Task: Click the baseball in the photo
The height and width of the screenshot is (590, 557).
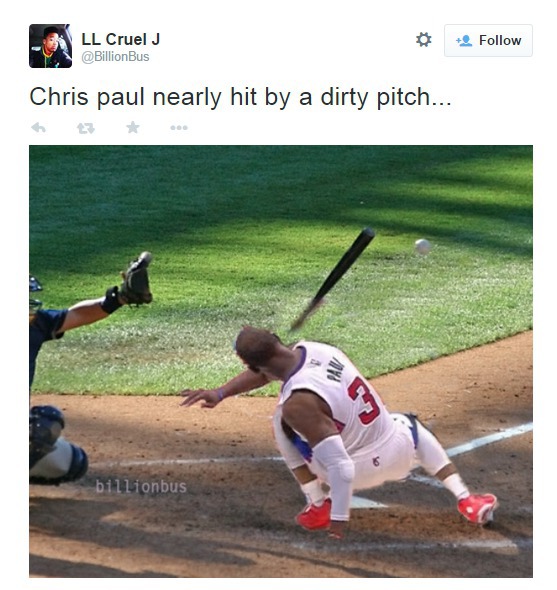Action: (x=422, y=247)
